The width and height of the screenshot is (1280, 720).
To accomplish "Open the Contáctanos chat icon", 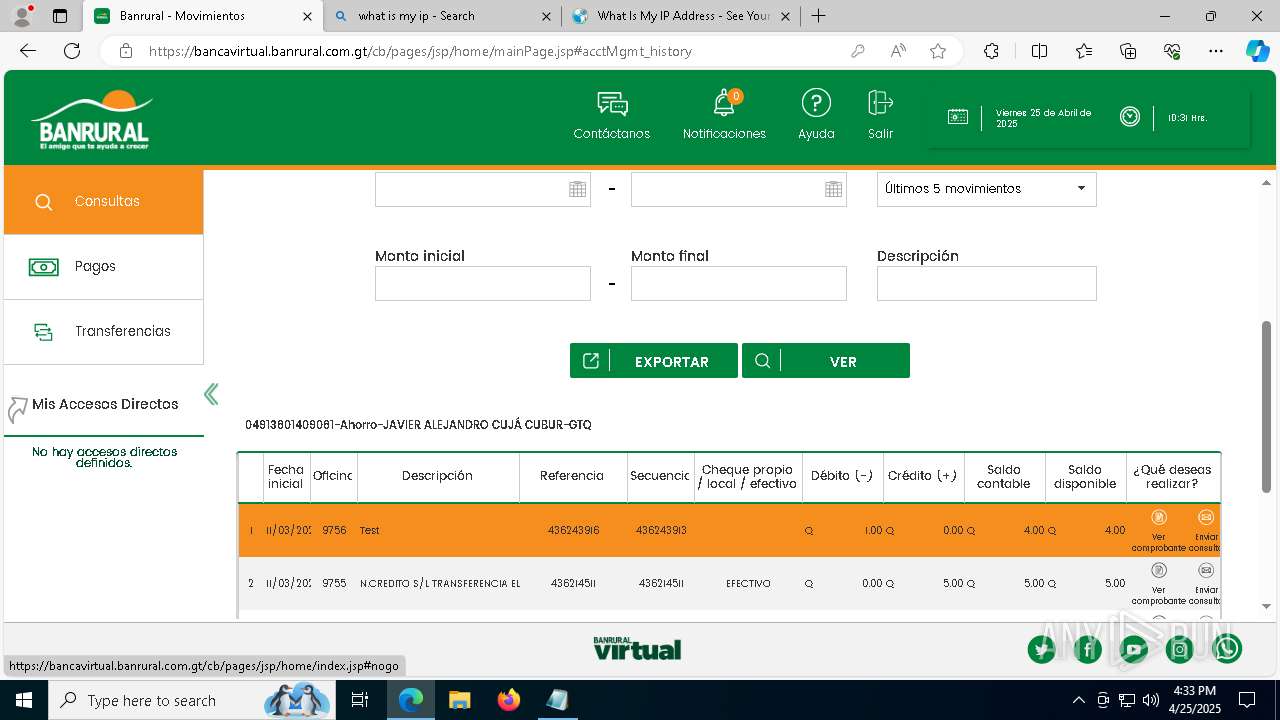I will coord(612,104).
